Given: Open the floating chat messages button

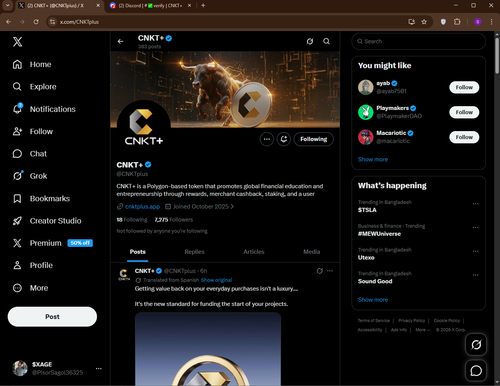Looking at the screenshot, I should point(476,371).
